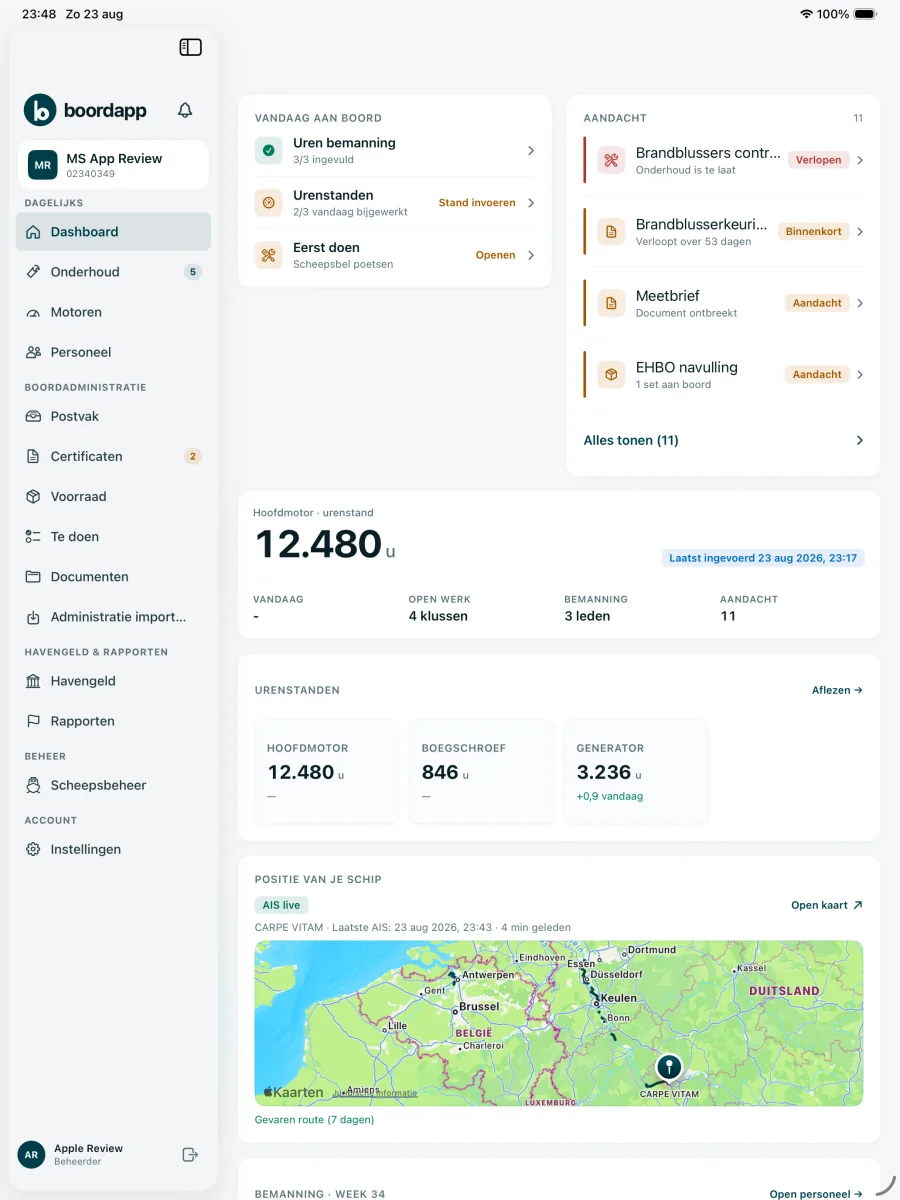This screenshot has width=900, height=1200.
Task: Click Alles tonen (11)
Action: pos(631,440)
